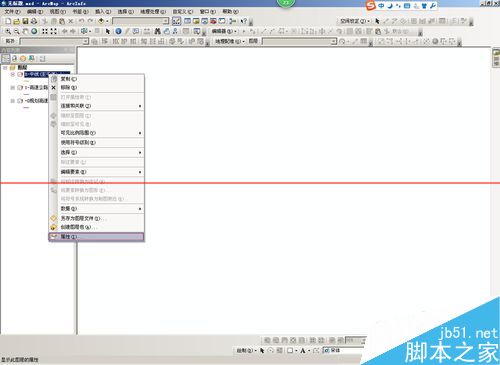Choose the Select Elements arrow tool
Screen dimensions: 500x365
pyautogui.click(x=108, y=31)
